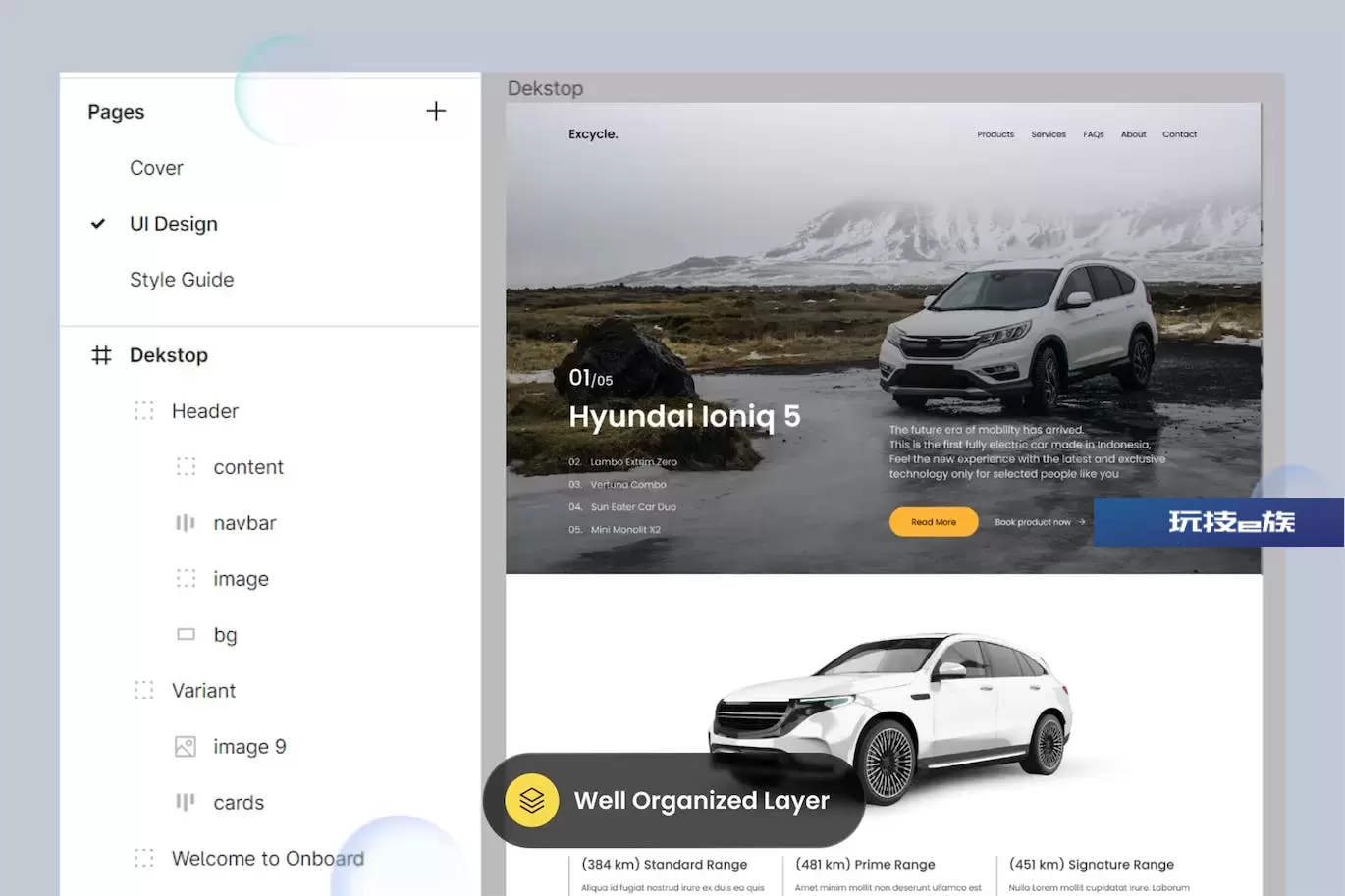The image size is (1345, 896).
Task: Click (384 km) Standard Range heading
Action: [664, 865]
